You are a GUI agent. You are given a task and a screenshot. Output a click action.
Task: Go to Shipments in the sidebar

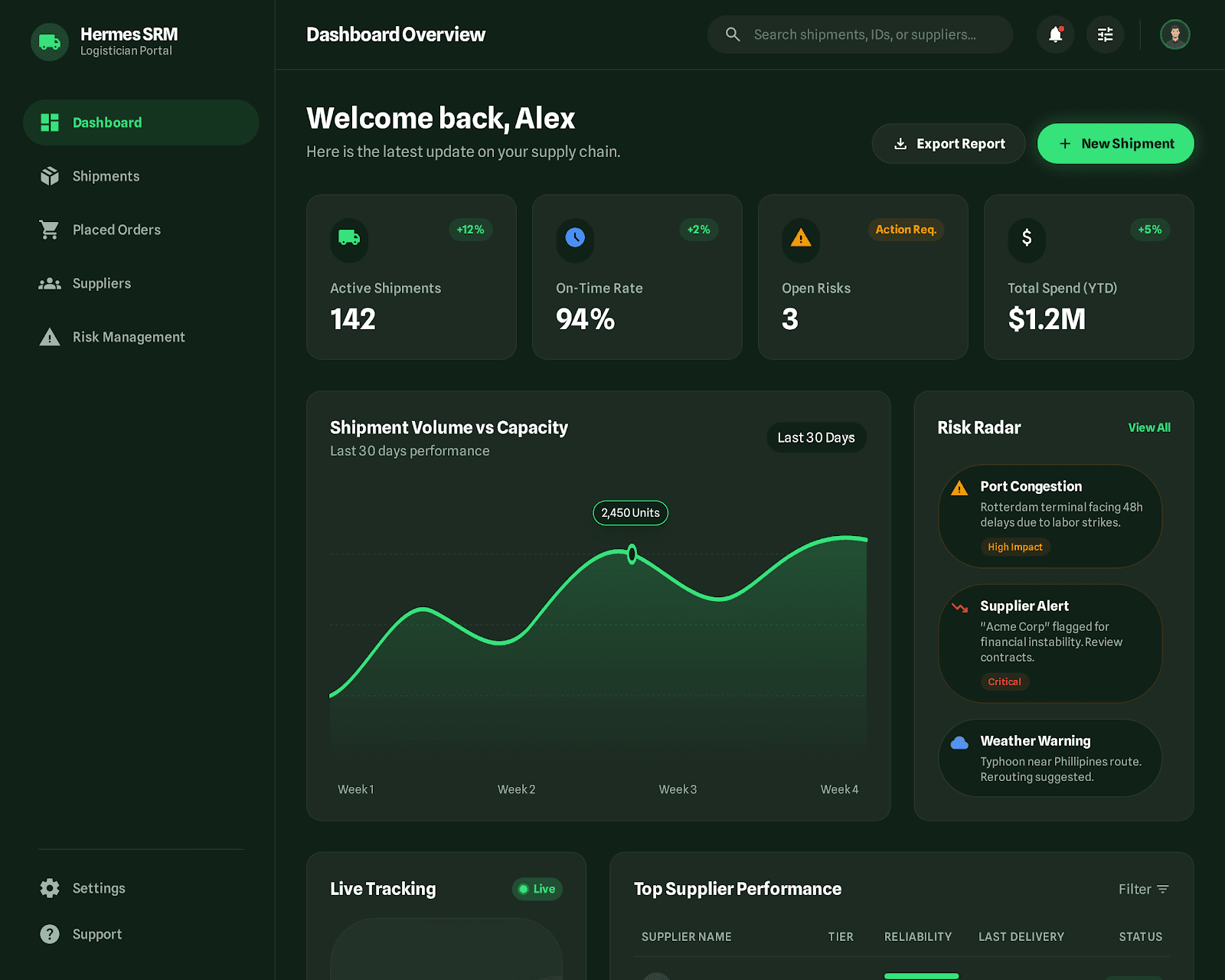(x=106, y=176)
